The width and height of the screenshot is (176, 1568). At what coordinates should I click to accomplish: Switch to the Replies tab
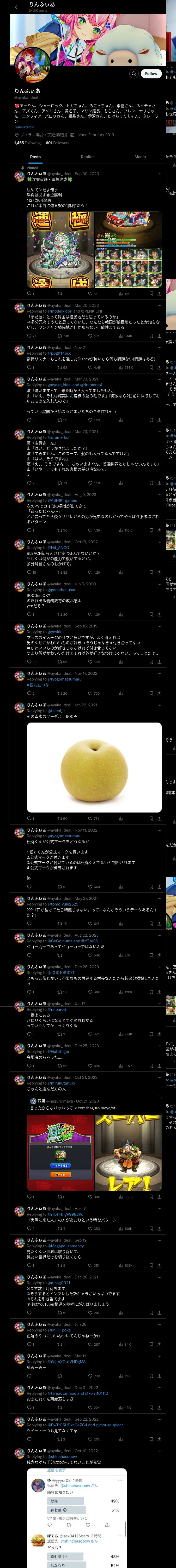tap(87, 157)
